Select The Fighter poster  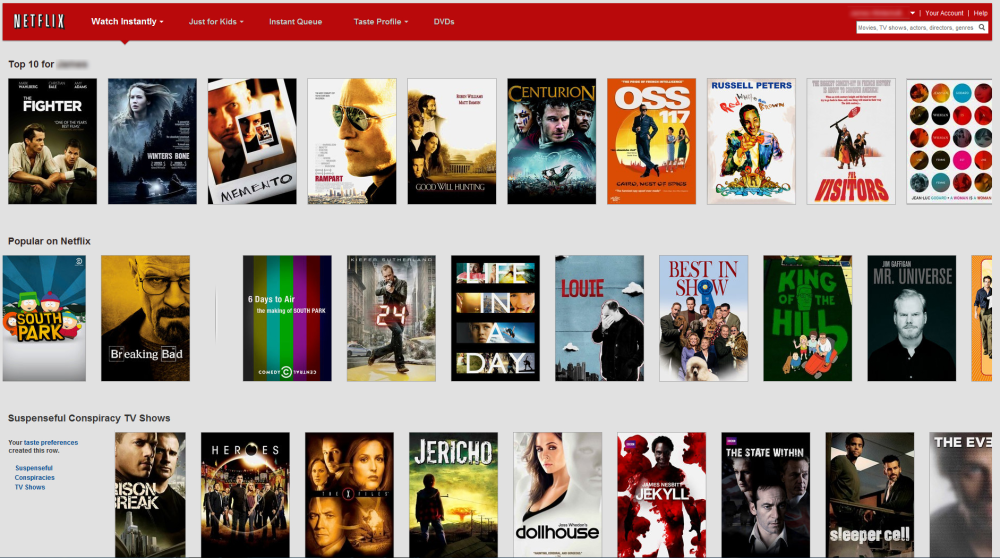click(52, 141)
